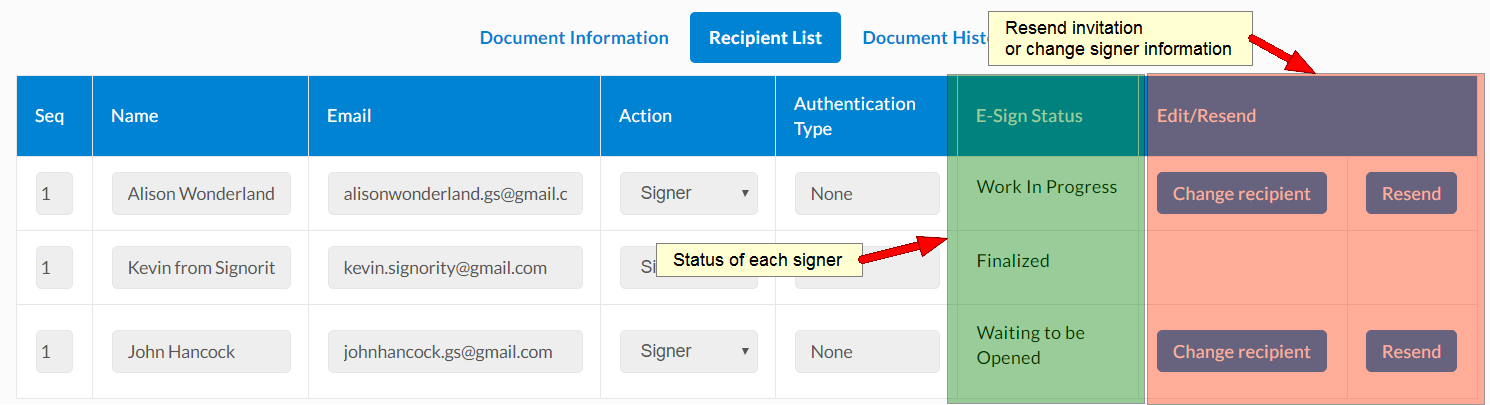Open the Document Information tab
This screenshot has height=405, width=1490.
coord(574,38)
